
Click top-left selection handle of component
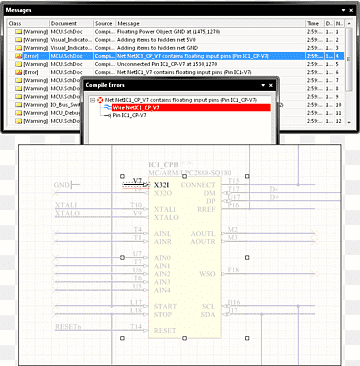[122, 176]
